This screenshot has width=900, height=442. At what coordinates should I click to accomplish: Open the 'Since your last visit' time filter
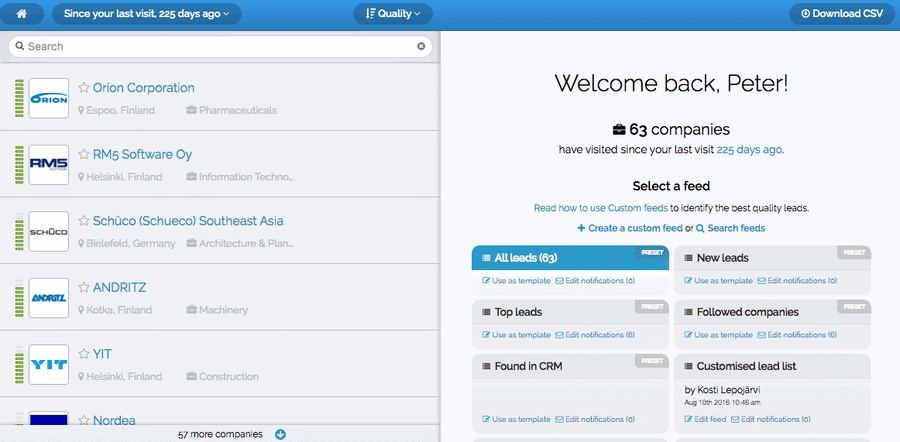coord(146,14)
